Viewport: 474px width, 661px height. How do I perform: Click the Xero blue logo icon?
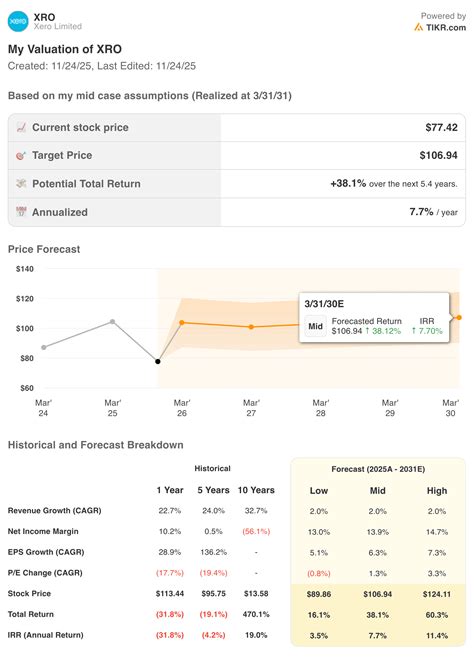pyautogui.click(x=18, y=21)
